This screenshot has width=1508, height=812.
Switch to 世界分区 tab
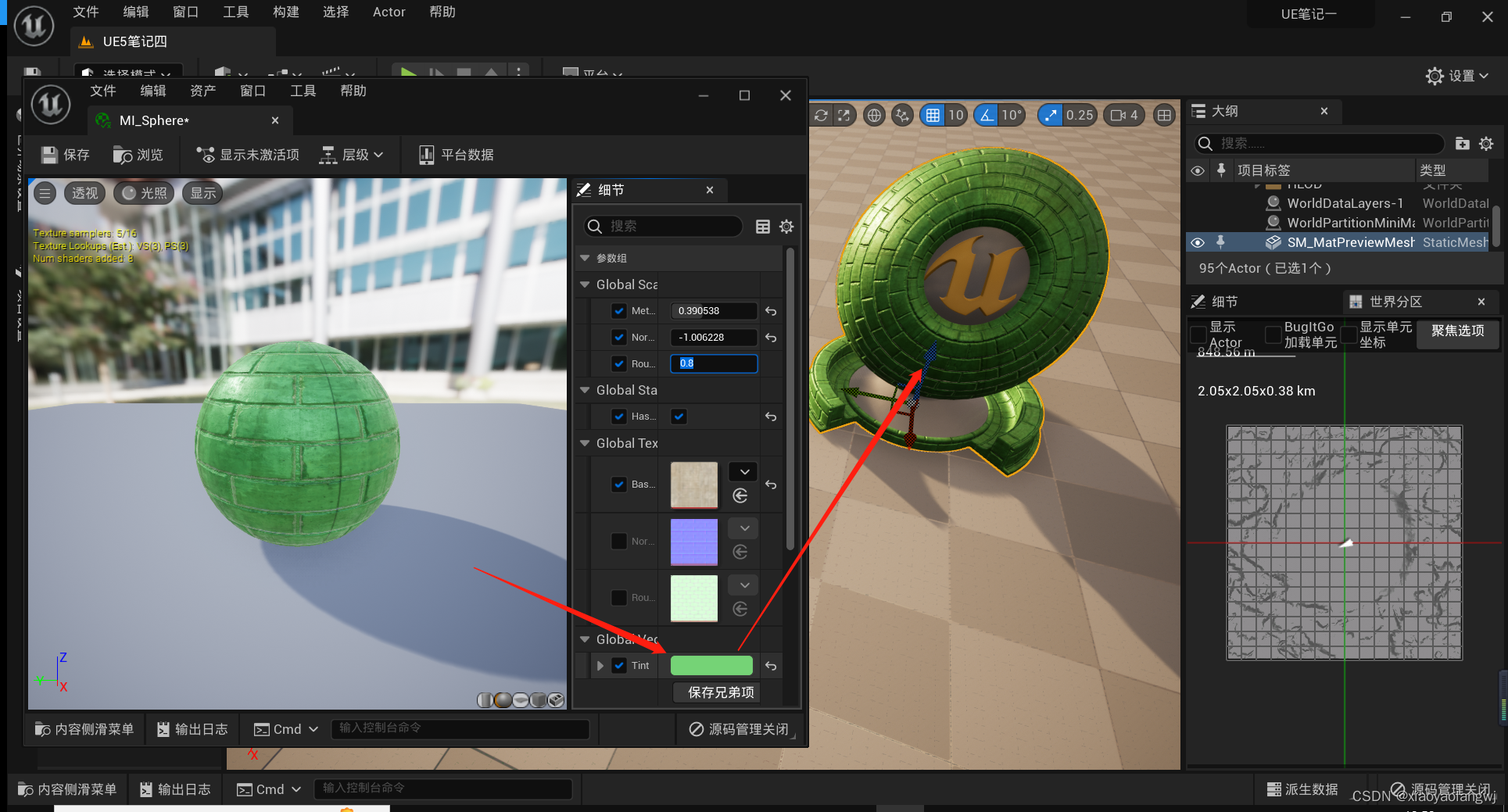coord(1395,302)
